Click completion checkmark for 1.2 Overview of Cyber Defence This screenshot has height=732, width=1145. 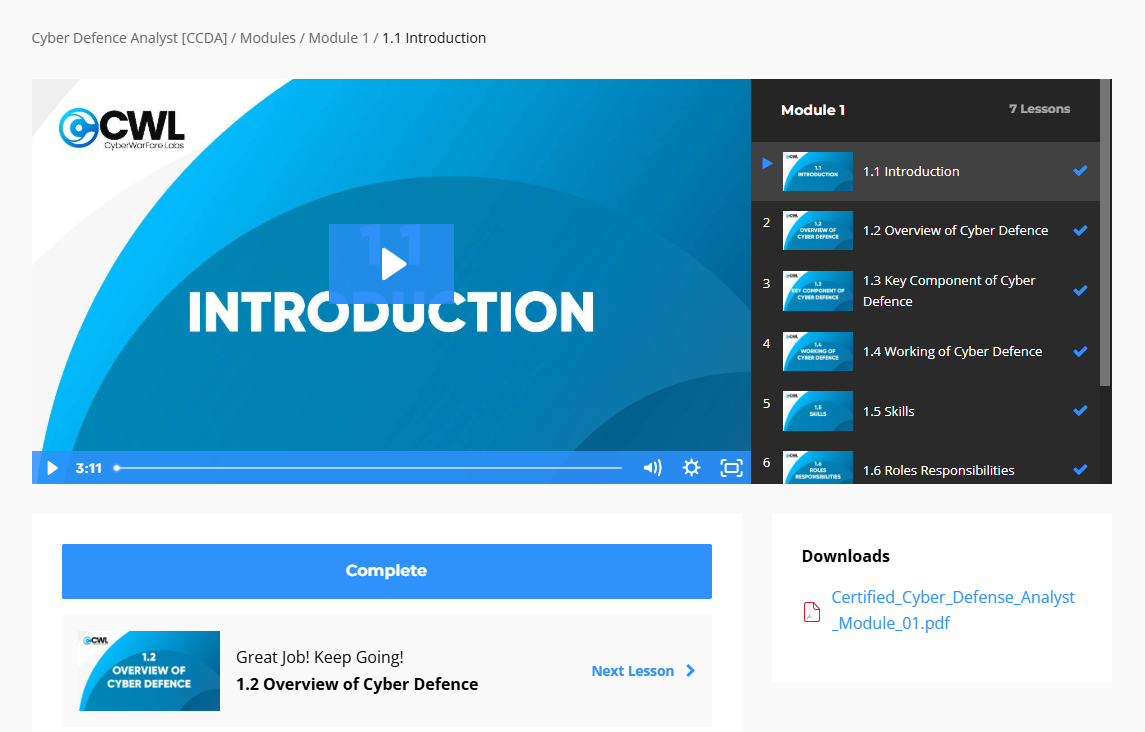1080,230
